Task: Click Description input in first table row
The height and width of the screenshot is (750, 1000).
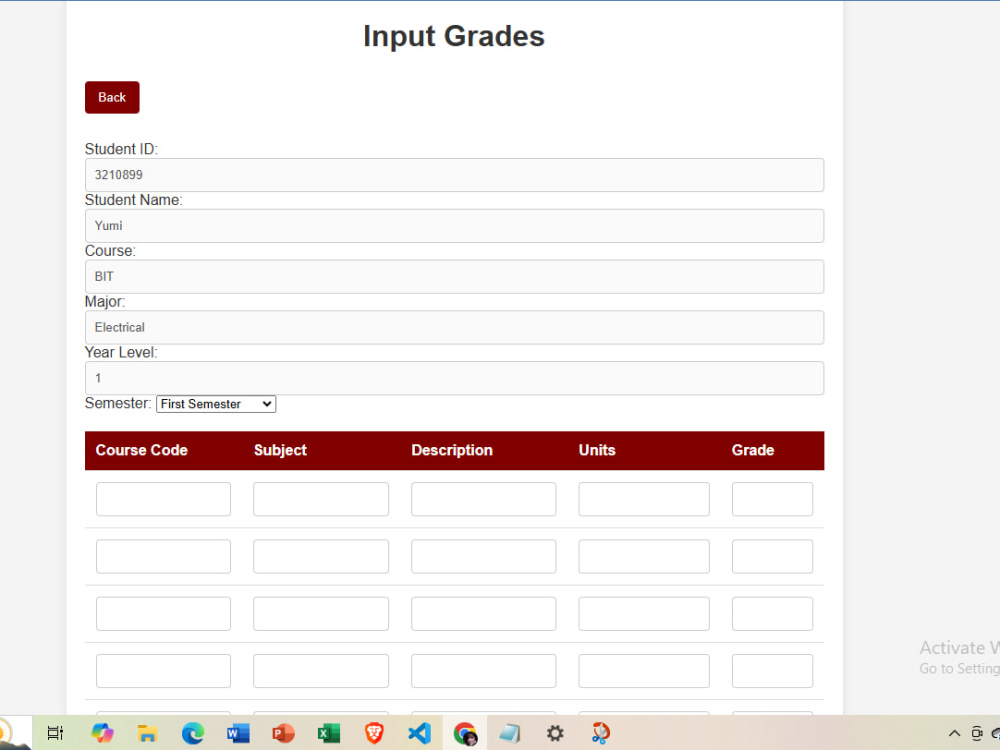Action: point(483,499)
